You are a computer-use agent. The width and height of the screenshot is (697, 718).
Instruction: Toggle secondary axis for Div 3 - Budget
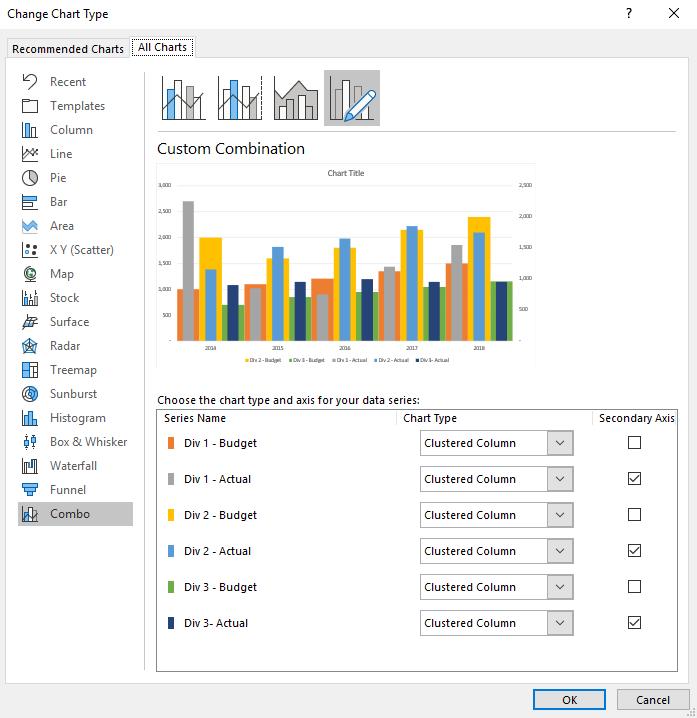click(634, 587)
